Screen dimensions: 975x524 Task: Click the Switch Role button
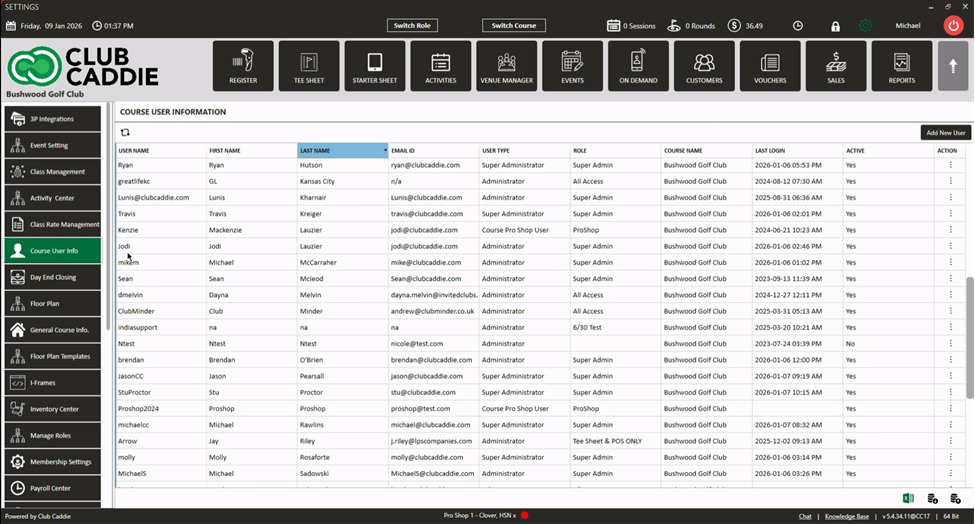[x=412, y=26]
